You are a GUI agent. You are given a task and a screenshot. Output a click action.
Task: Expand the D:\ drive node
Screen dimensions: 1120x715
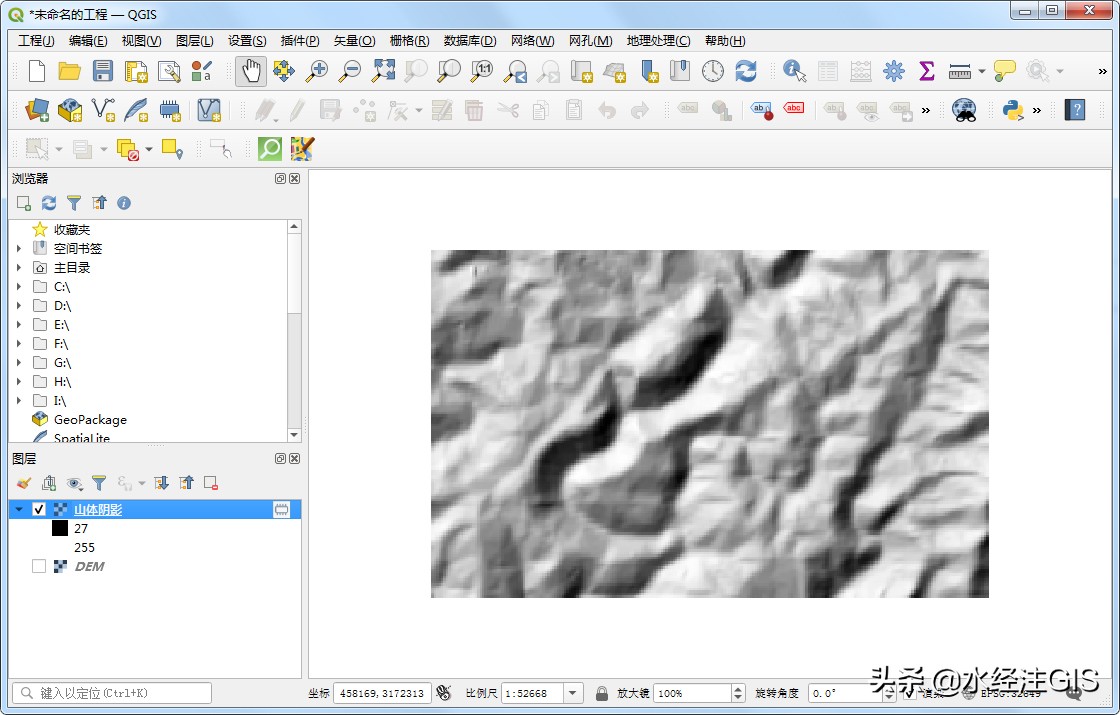pos(19,306)
